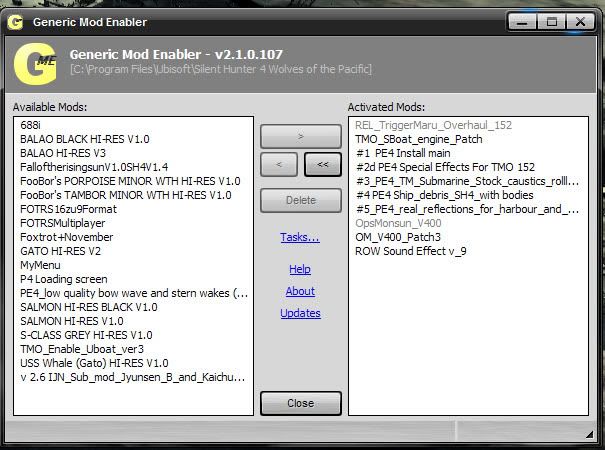This screenshot has width=605, height=450.
Task: Minimize the Generic Mod Enabler window
Action: coord(522,22)
